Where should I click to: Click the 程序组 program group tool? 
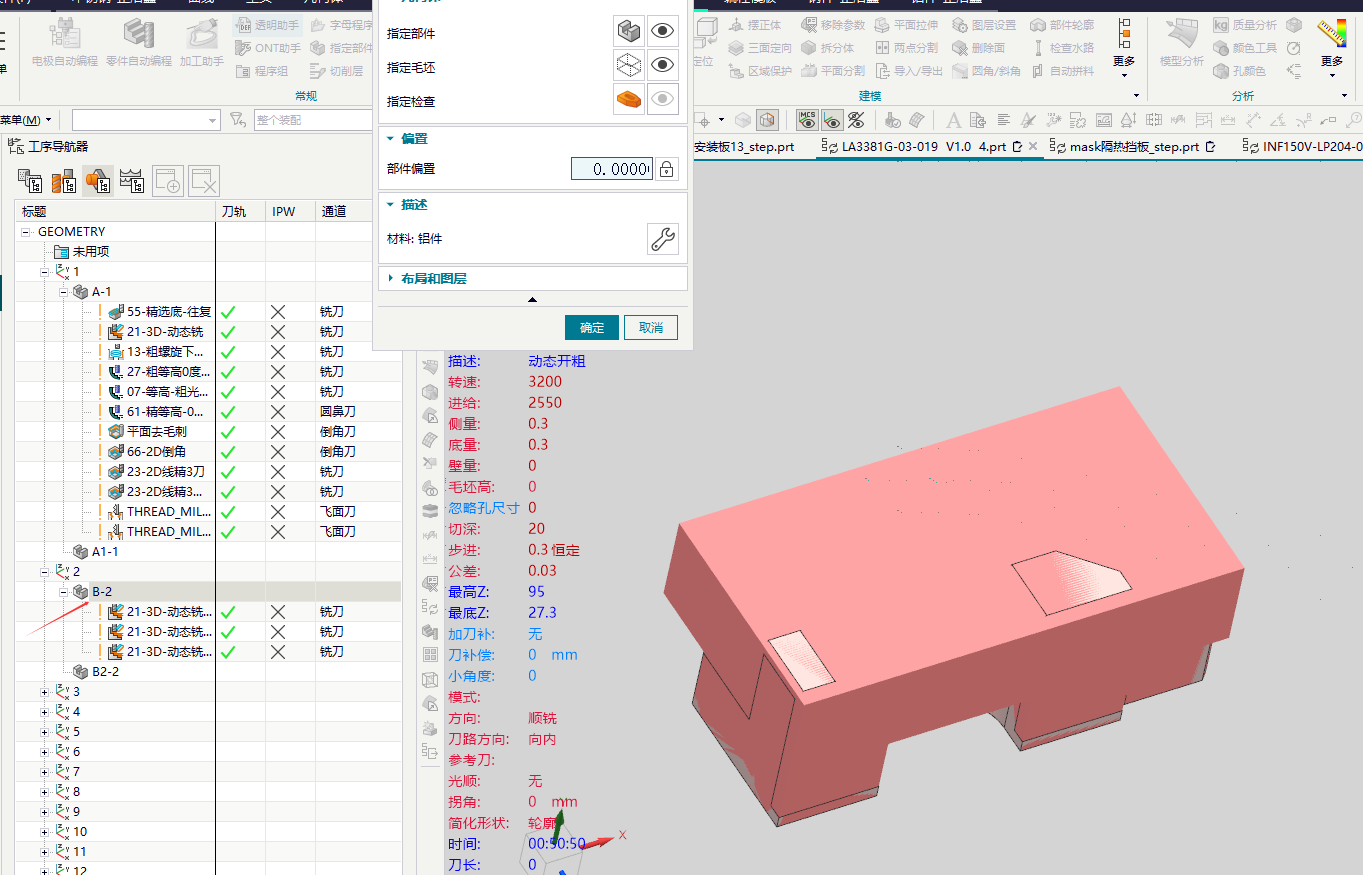[x=262, y=71]
